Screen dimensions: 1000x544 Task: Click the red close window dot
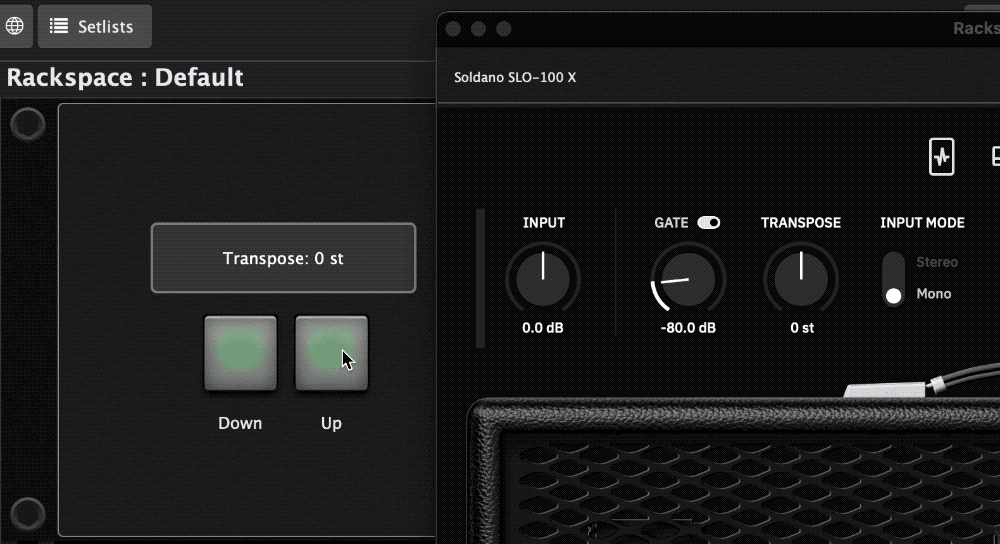[453, 29]
